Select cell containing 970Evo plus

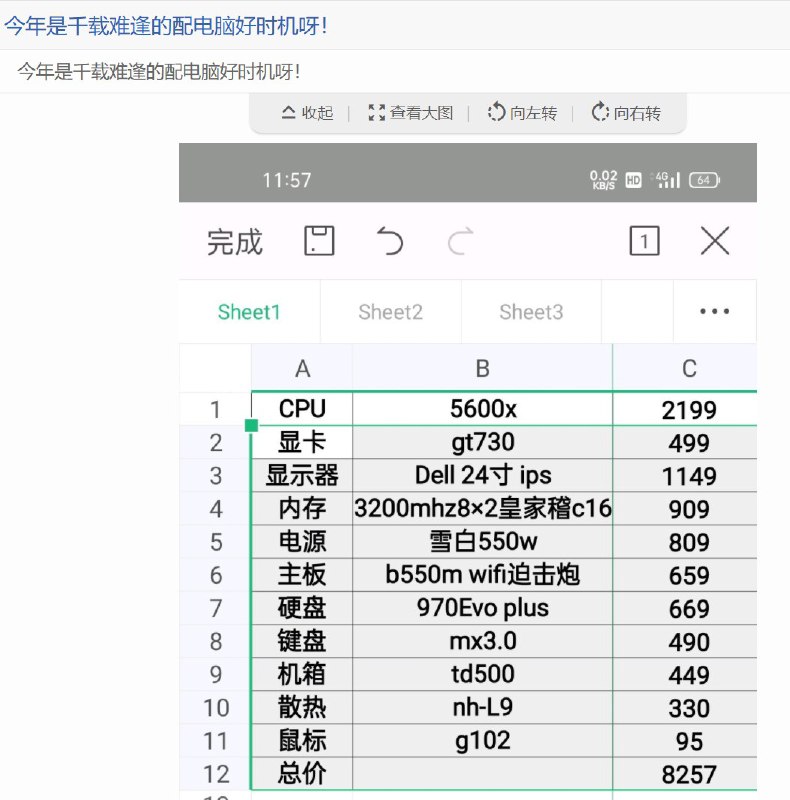[482, 608]
